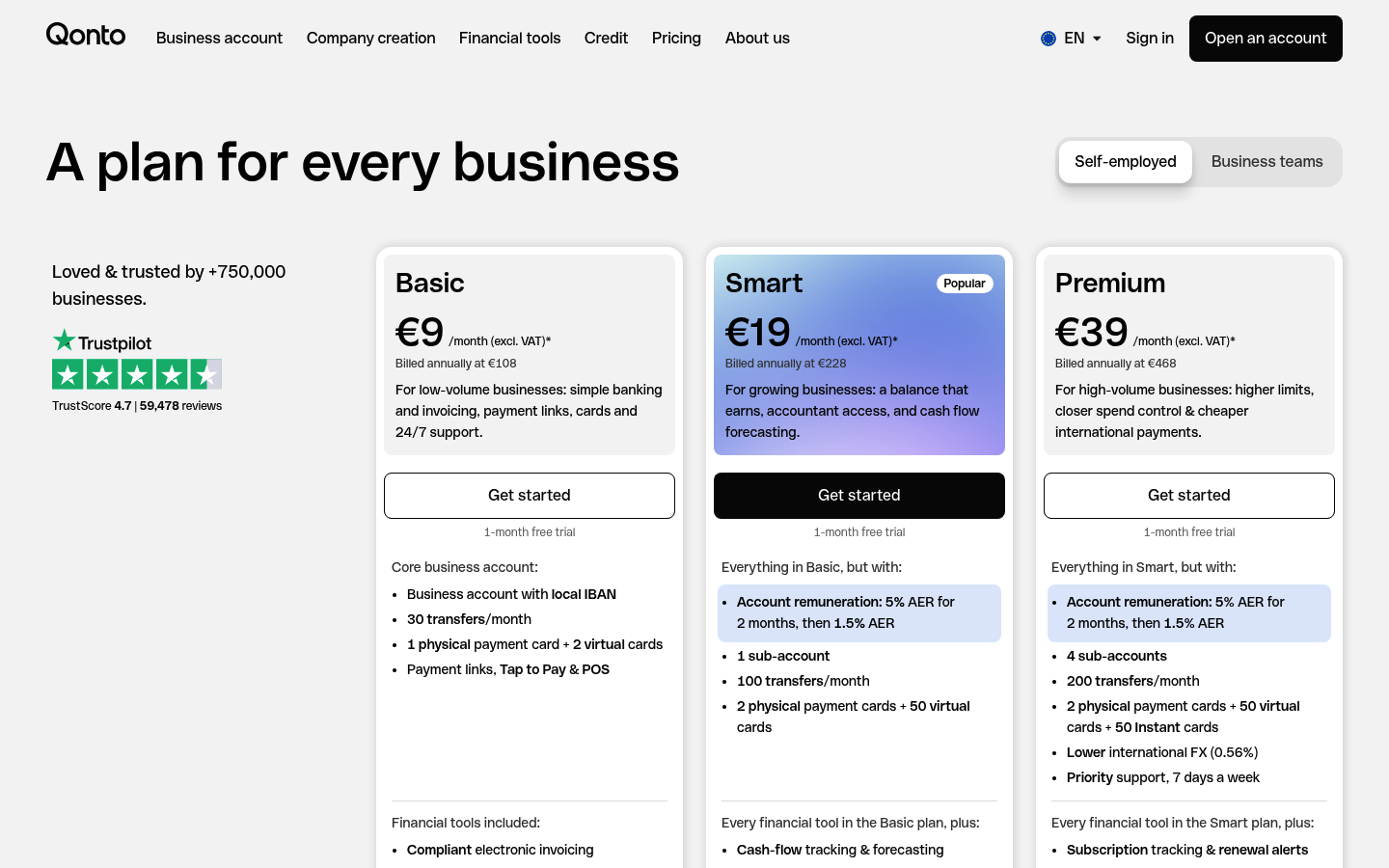Screen dimensions: 1389x868
Task: Select the Self-employed toggle option
Action: [1125, 162]
